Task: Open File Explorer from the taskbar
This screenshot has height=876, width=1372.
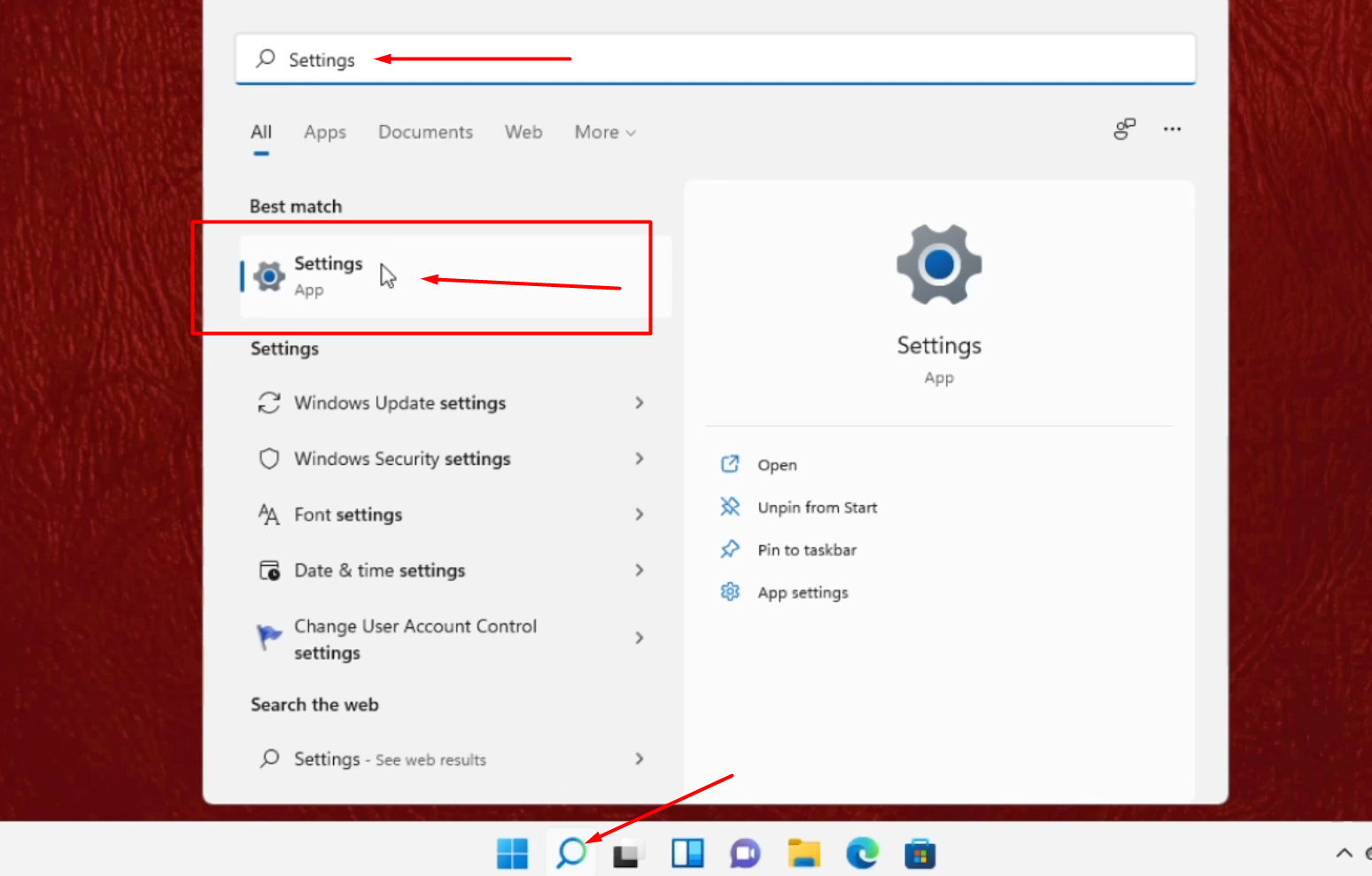Action: (804, 854)
